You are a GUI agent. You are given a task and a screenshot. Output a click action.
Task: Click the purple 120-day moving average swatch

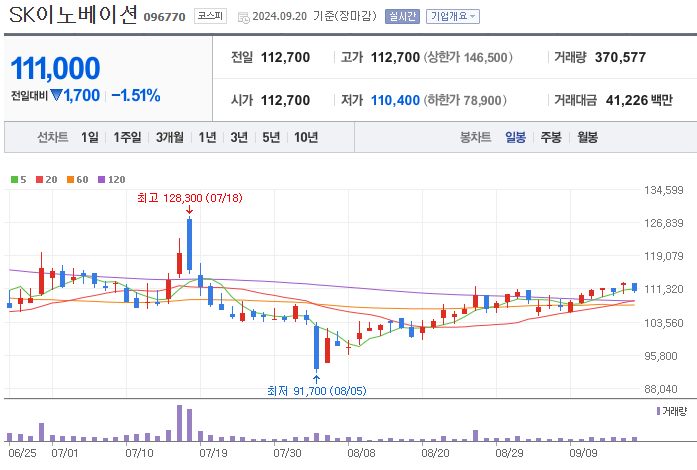(x=101, y=180)
